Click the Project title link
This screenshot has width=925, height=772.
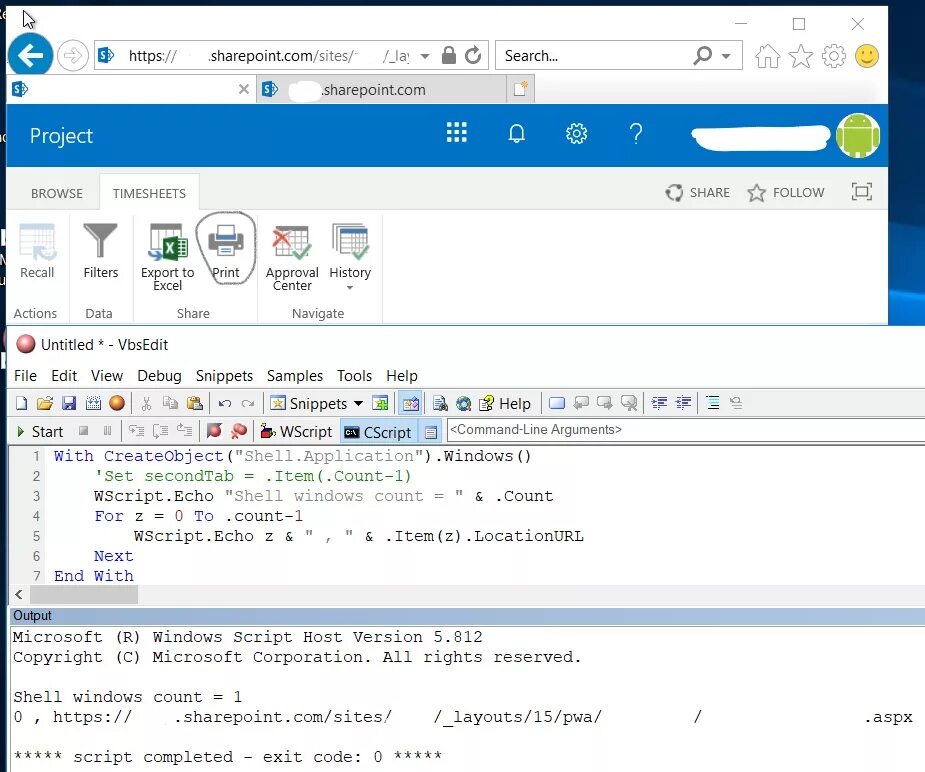tap(61, 136)
